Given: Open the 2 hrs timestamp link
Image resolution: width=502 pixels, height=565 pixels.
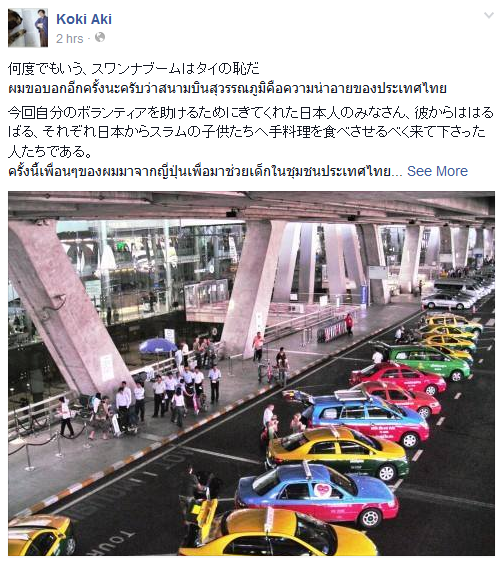Looking at the screenshot, I should [70, 38].
